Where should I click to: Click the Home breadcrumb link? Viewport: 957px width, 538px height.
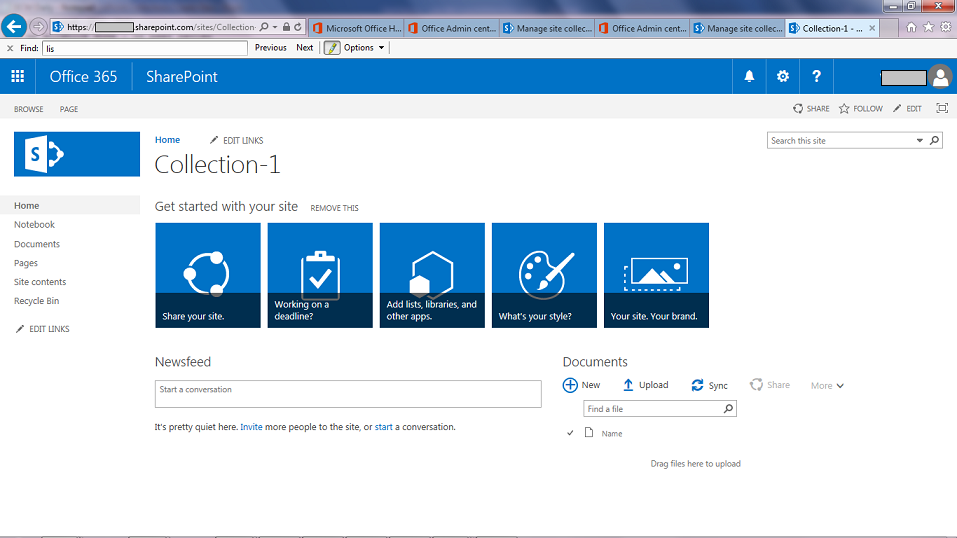[x=167, y=140]
